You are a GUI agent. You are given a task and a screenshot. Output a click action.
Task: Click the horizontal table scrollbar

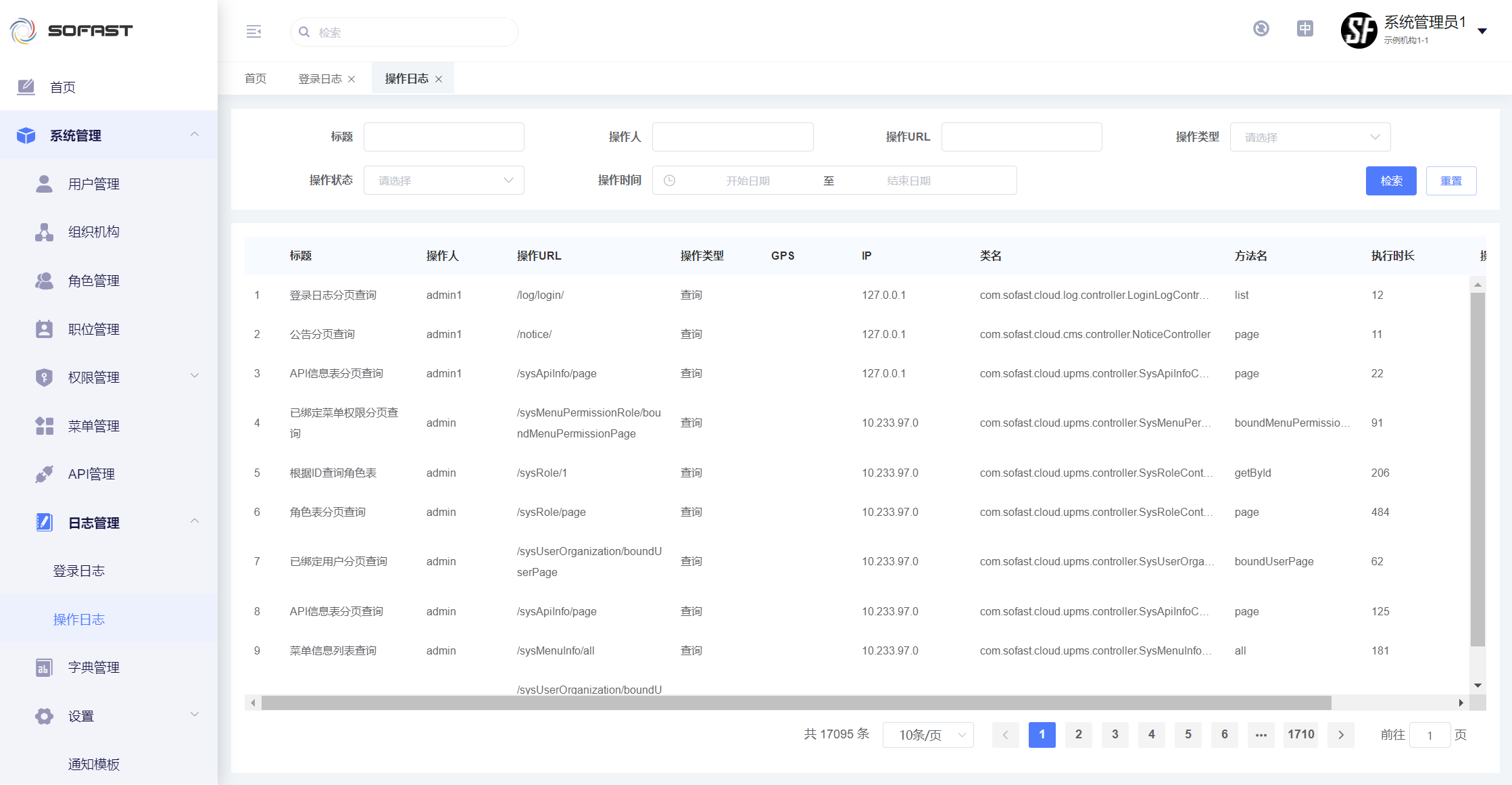tap(796, 703)
